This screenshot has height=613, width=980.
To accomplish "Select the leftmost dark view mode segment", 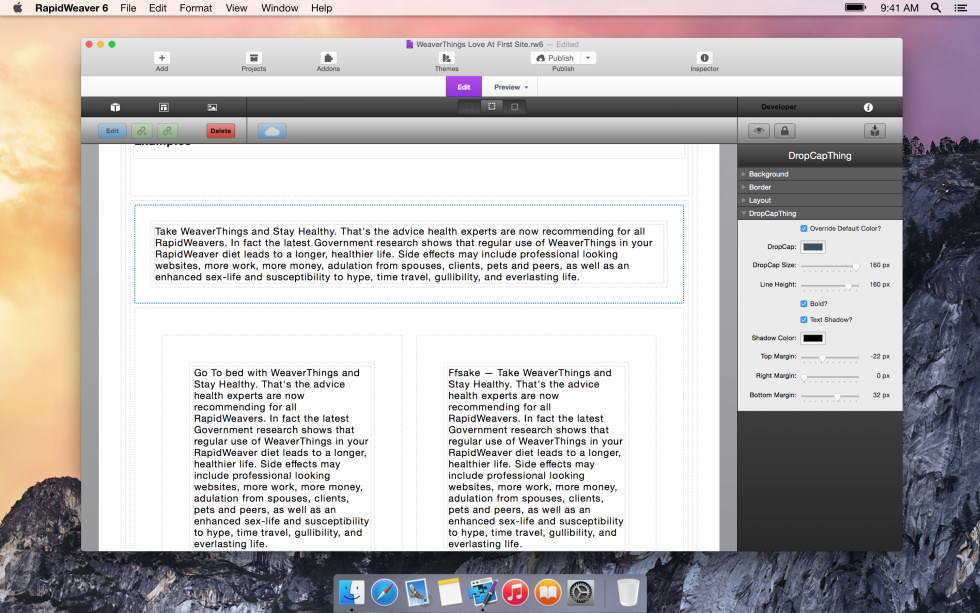I will pos(469,107).
